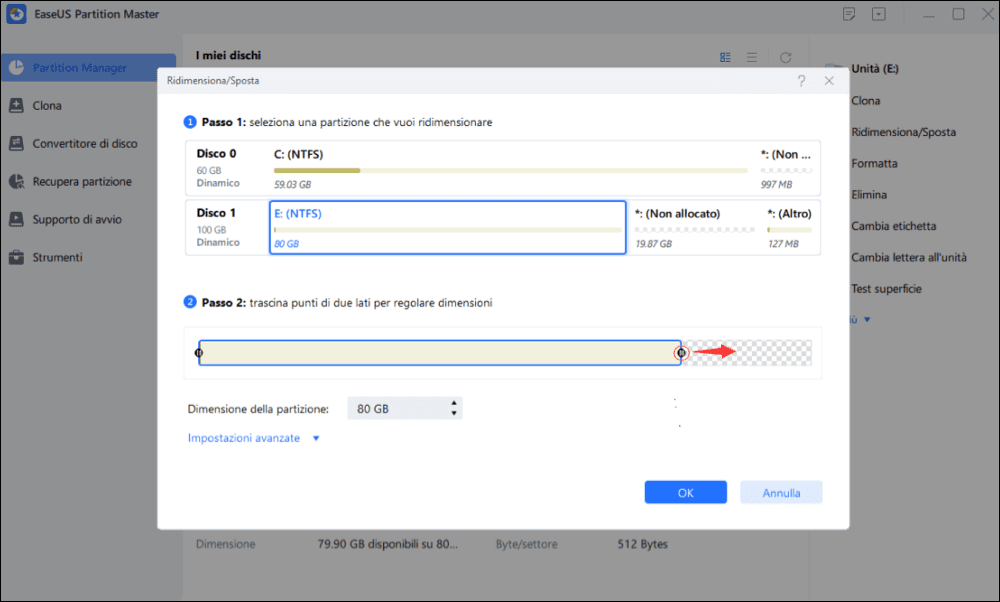
Task: Choose Clona in the Unità (E:) panel
Action: 865,101
